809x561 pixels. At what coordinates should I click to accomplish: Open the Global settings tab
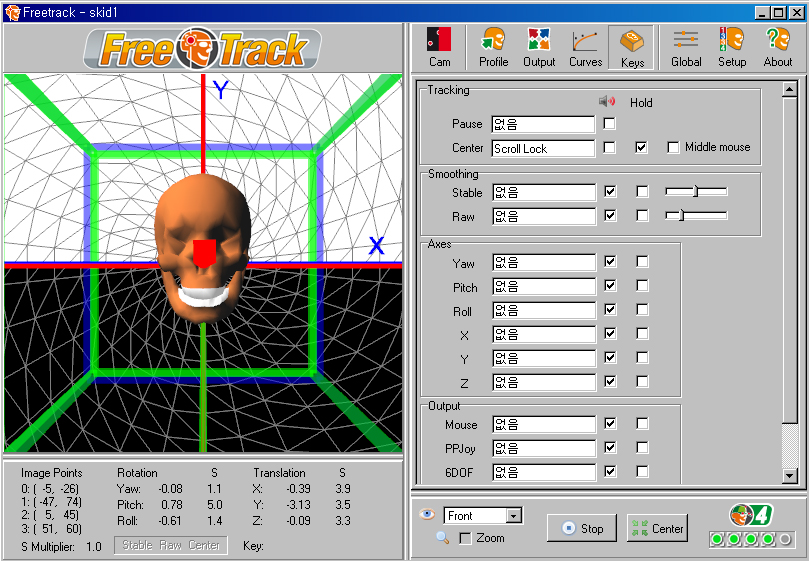[686, 47]
